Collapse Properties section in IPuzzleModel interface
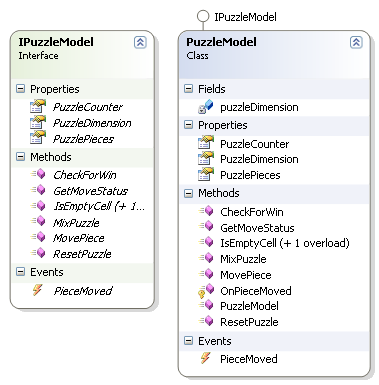Viewport: 379px width, 385px height. click(21, 89)
